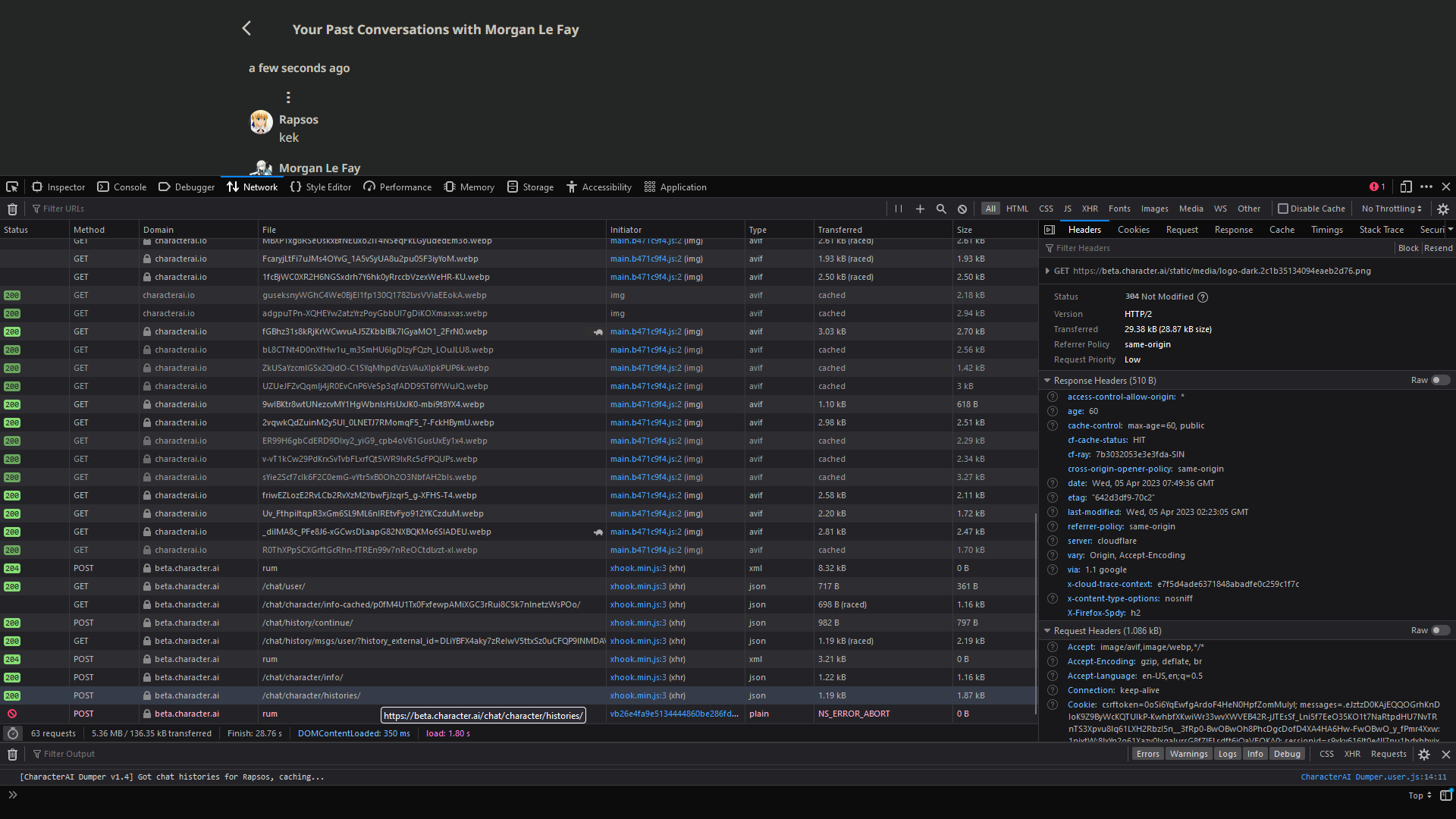The image size is (1456, 819).
Task: Create a new request with plus icon
Action: tap(920, 209)
